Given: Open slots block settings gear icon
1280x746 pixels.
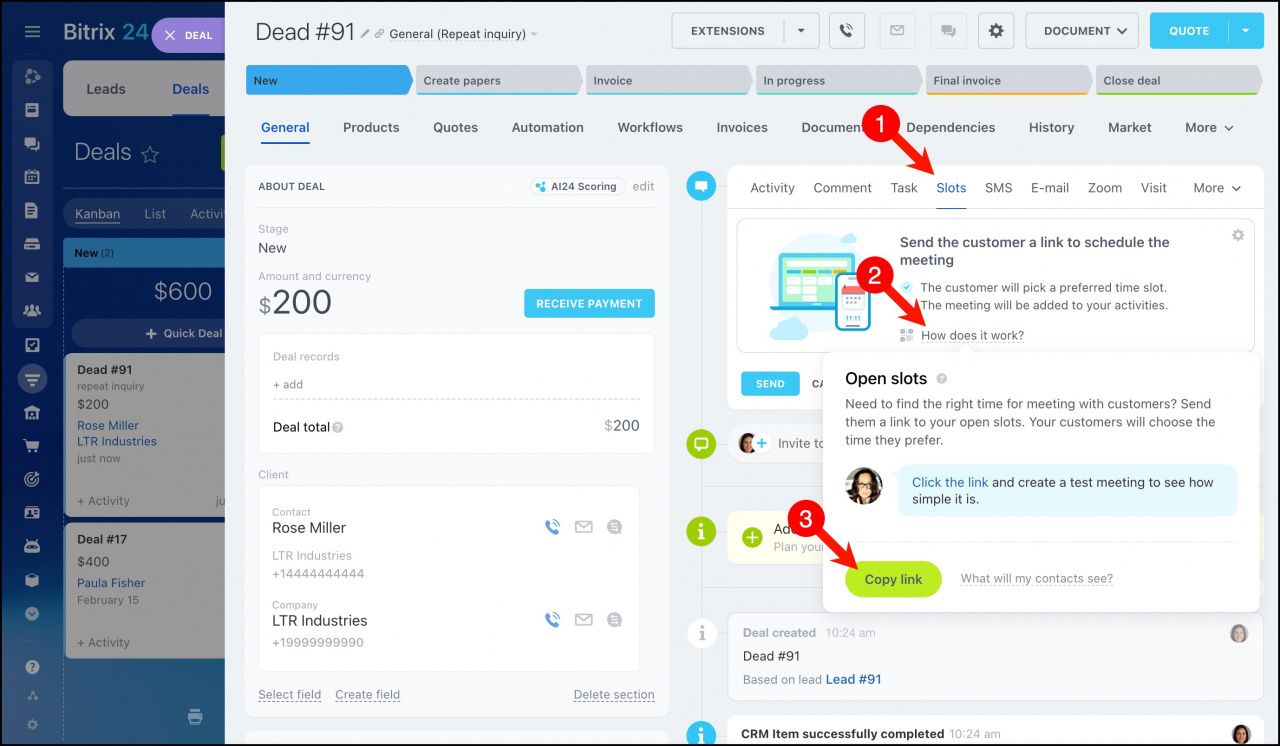Looking at the screenshot, I should coord(1238,235).
